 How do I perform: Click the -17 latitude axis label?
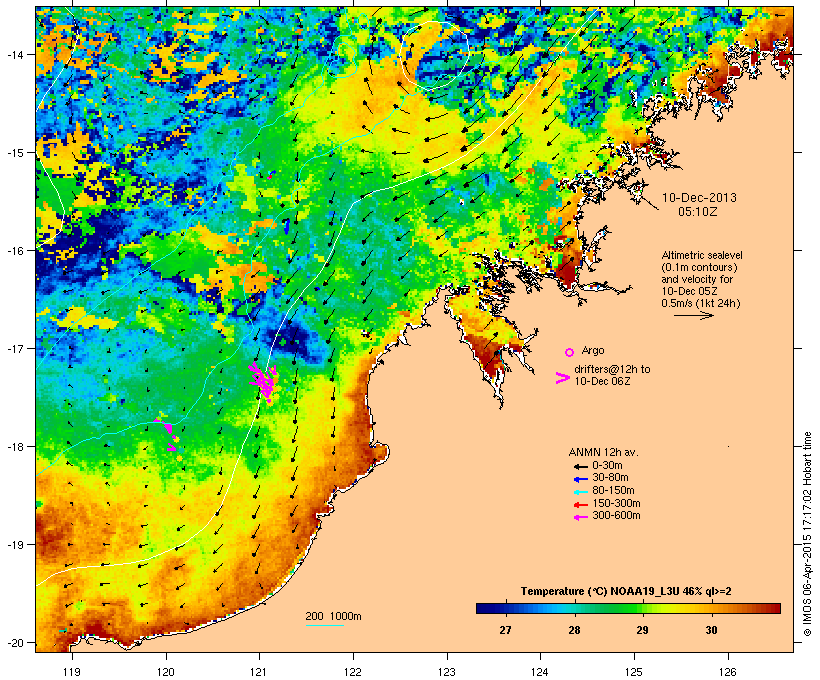click(x=14, y=348)
